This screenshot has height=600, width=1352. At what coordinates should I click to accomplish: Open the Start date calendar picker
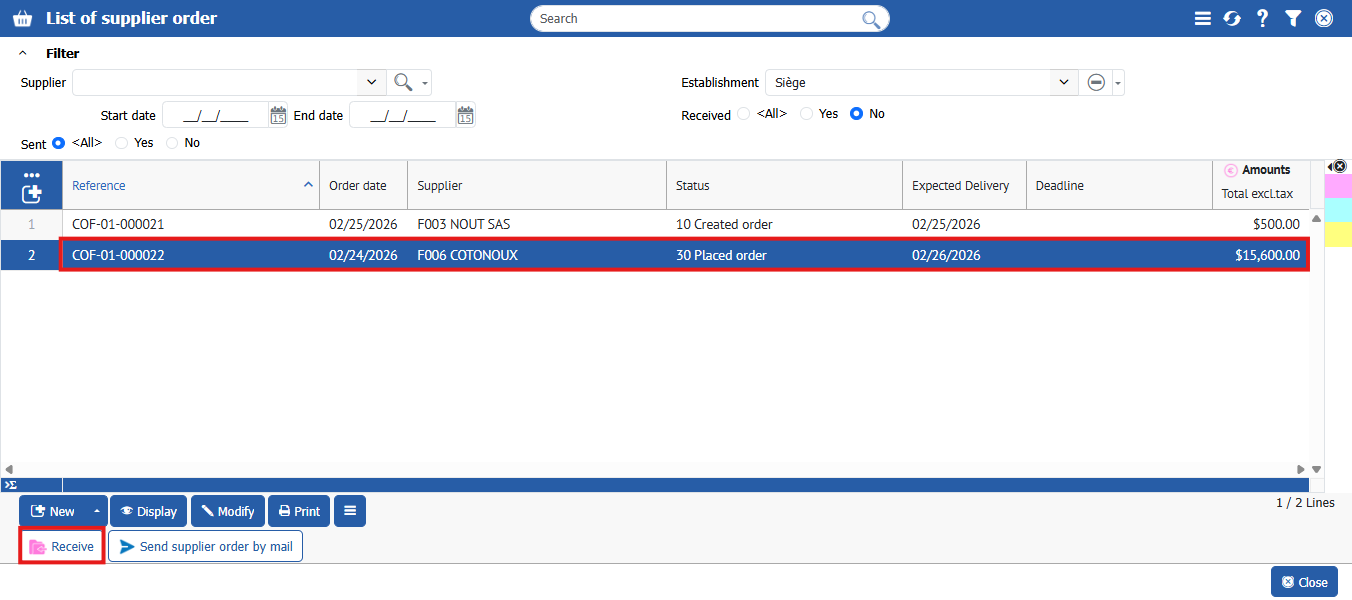click(x=278, y=115)
